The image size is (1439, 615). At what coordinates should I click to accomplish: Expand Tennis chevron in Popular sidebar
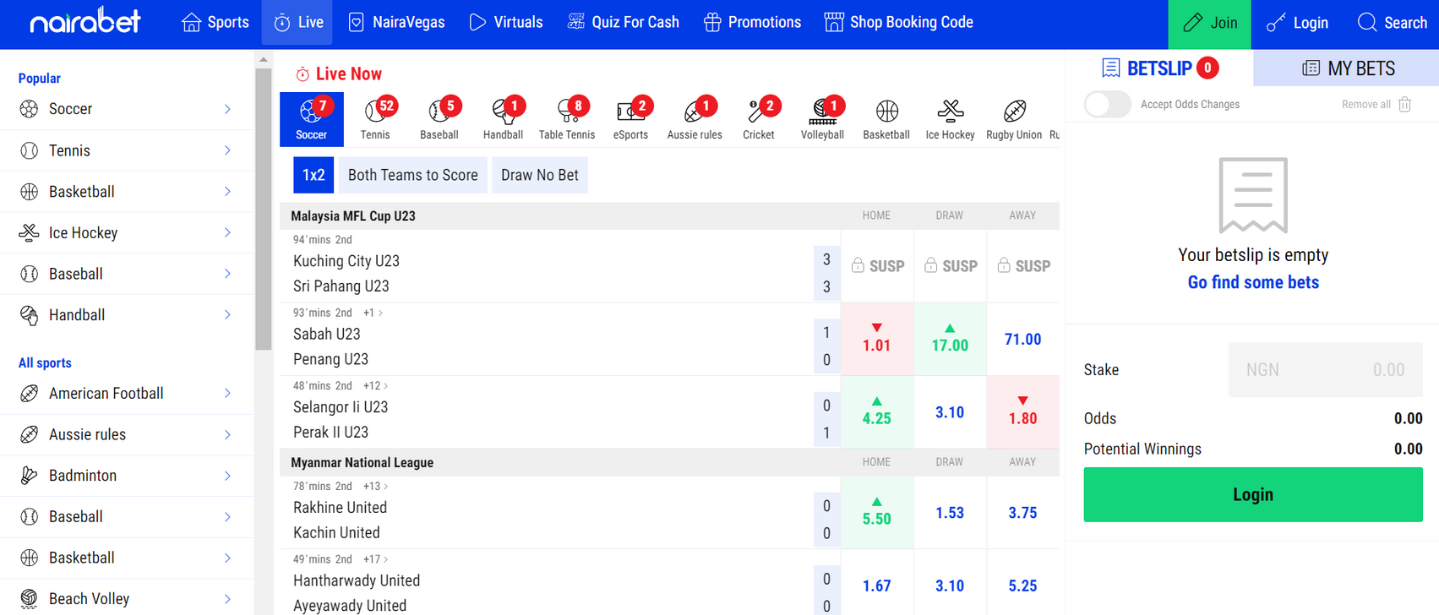point(228,150)
